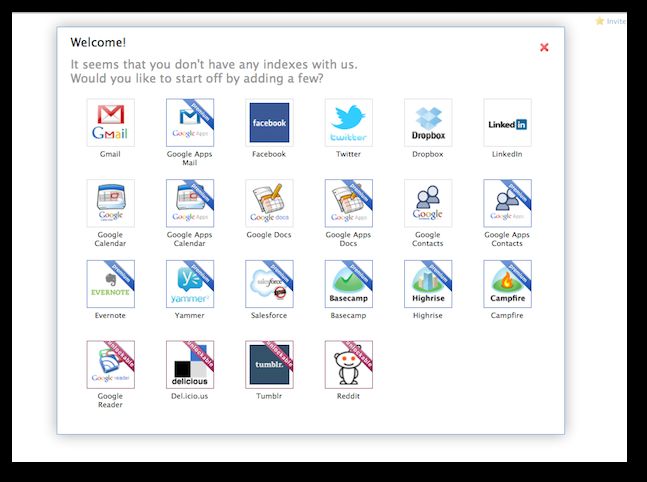Screen dimensions: 647x482
Task: Open the Invite link with star
Action: pos(611,21)
